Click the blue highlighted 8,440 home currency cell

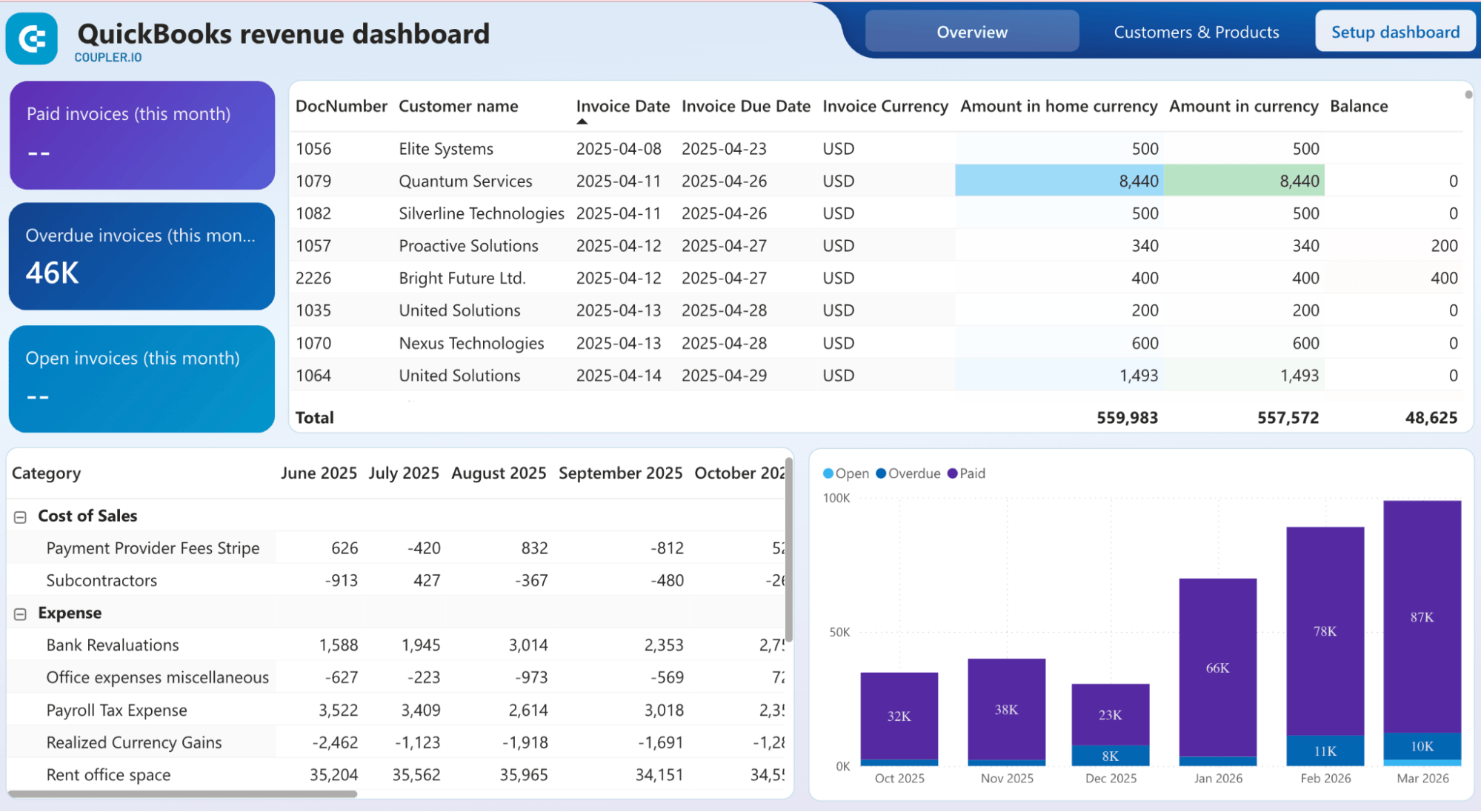[x=1059, y=181]
